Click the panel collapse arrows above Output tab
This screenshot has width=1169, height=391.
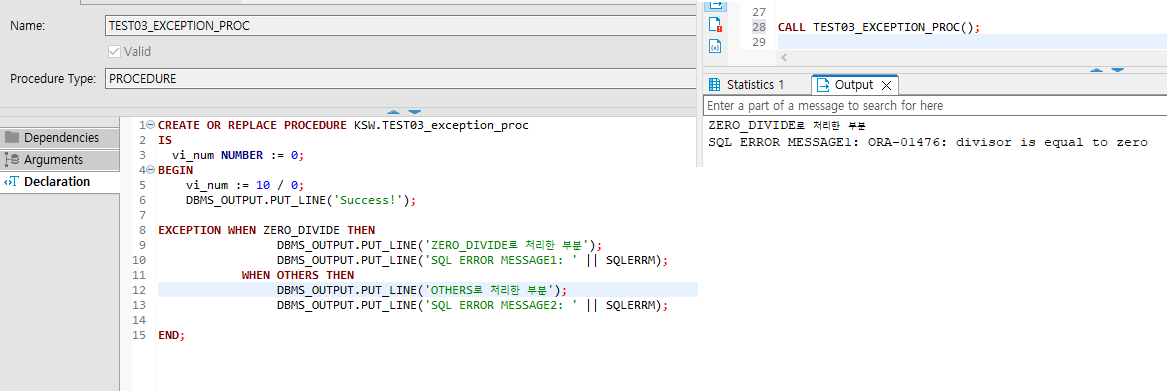pos(1106,69)
